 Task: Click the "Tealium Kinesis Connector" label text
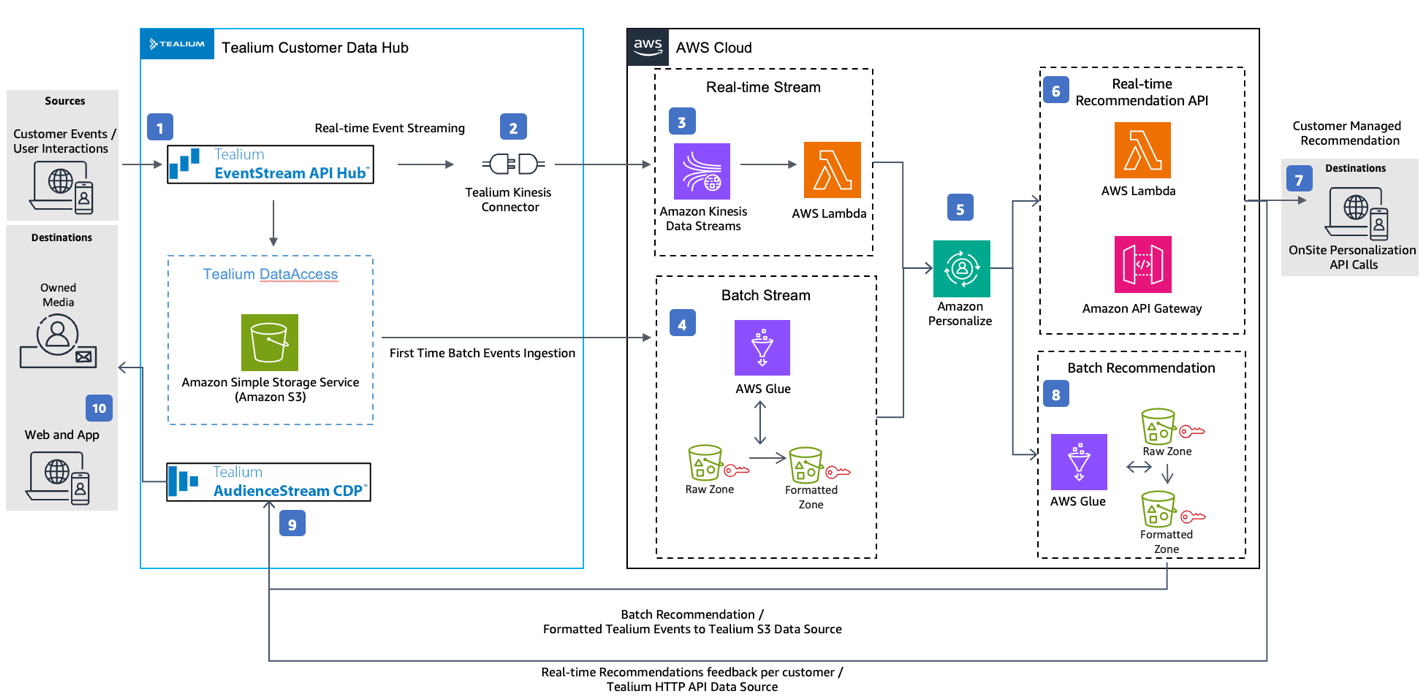(x=510, y=200)
